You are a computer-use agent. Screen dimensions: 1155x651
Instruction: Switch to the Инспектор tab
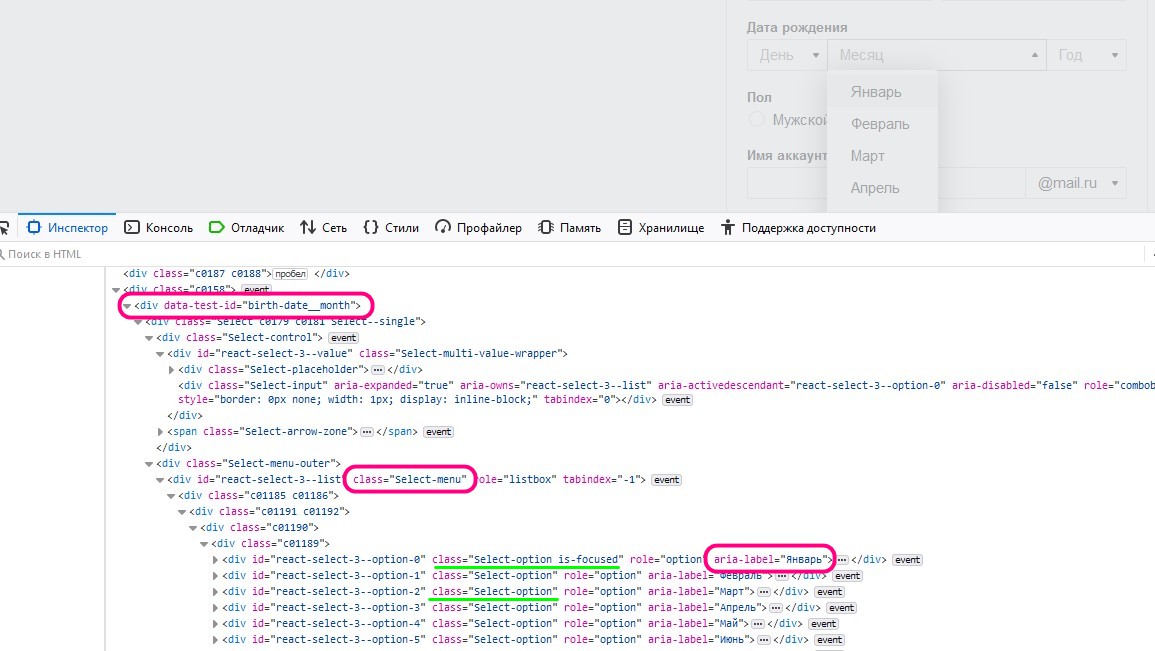click(x=67, y=228)
